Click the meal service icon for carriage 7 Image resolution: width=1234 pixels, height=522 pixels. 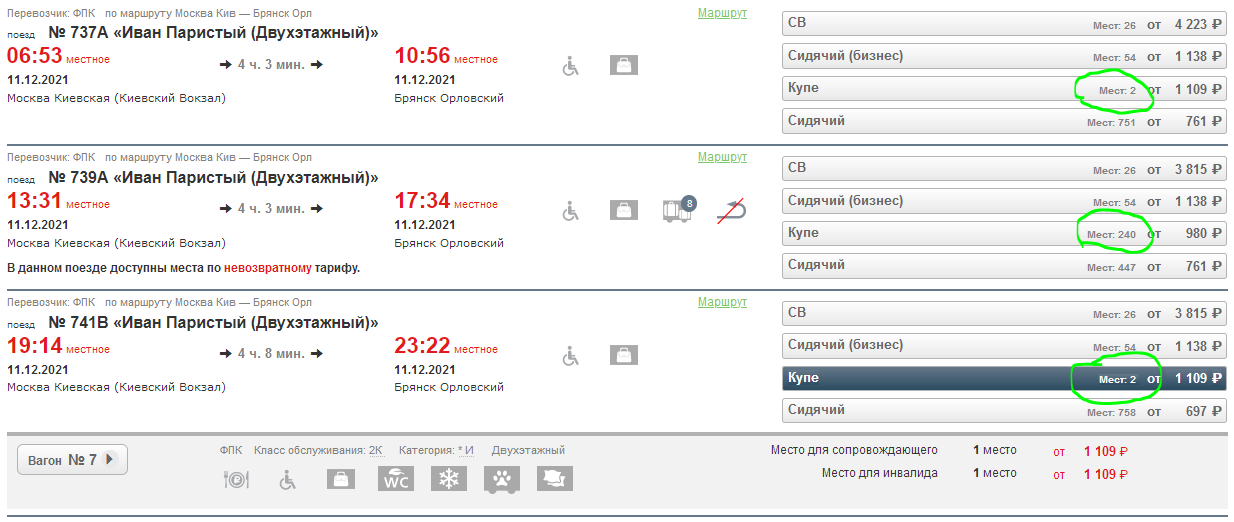pyautogui.click(x=234, y=480)
